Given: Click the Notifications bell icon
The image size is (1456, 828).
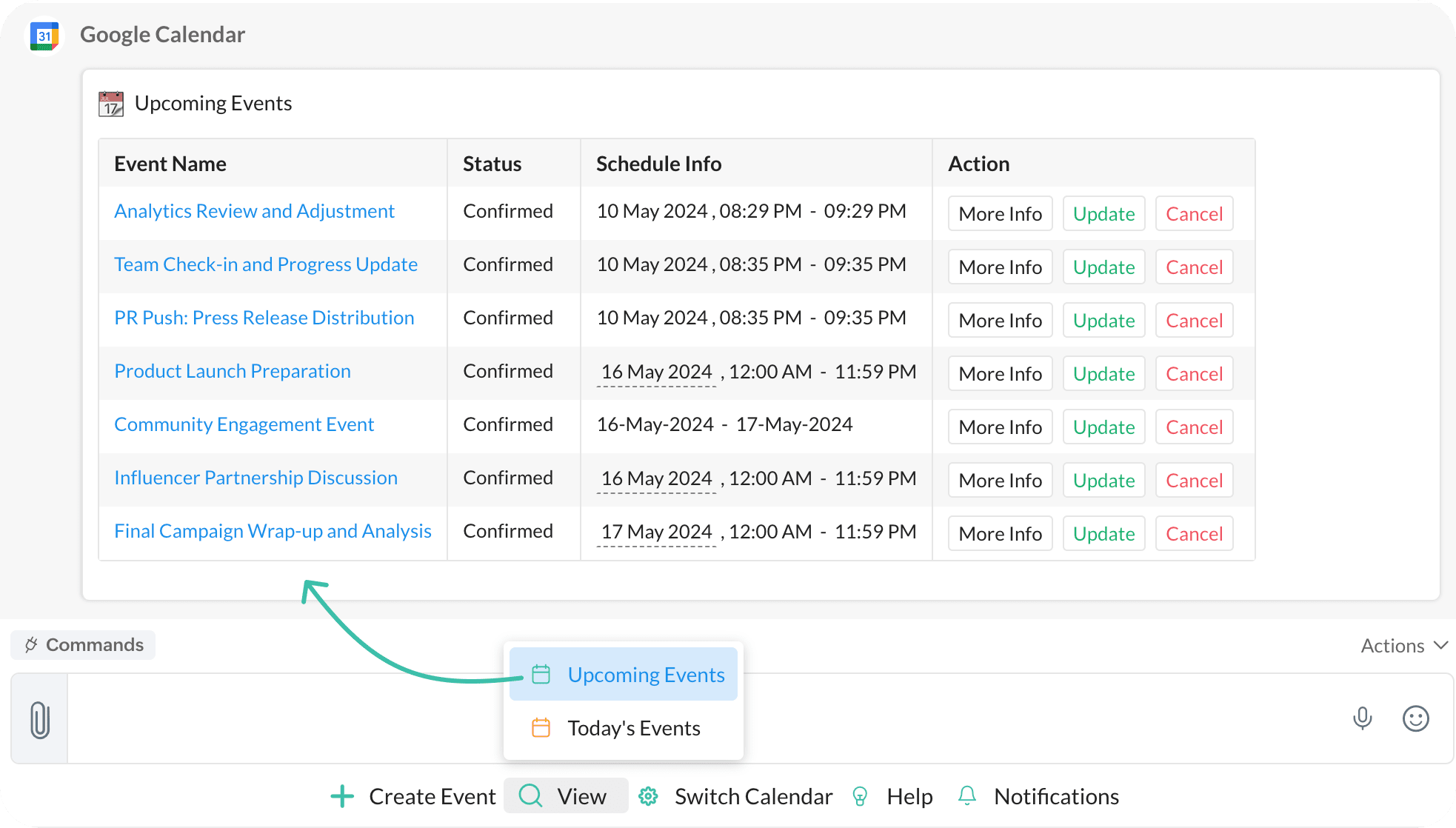Looking at the screenshot, I should (966, 795).
